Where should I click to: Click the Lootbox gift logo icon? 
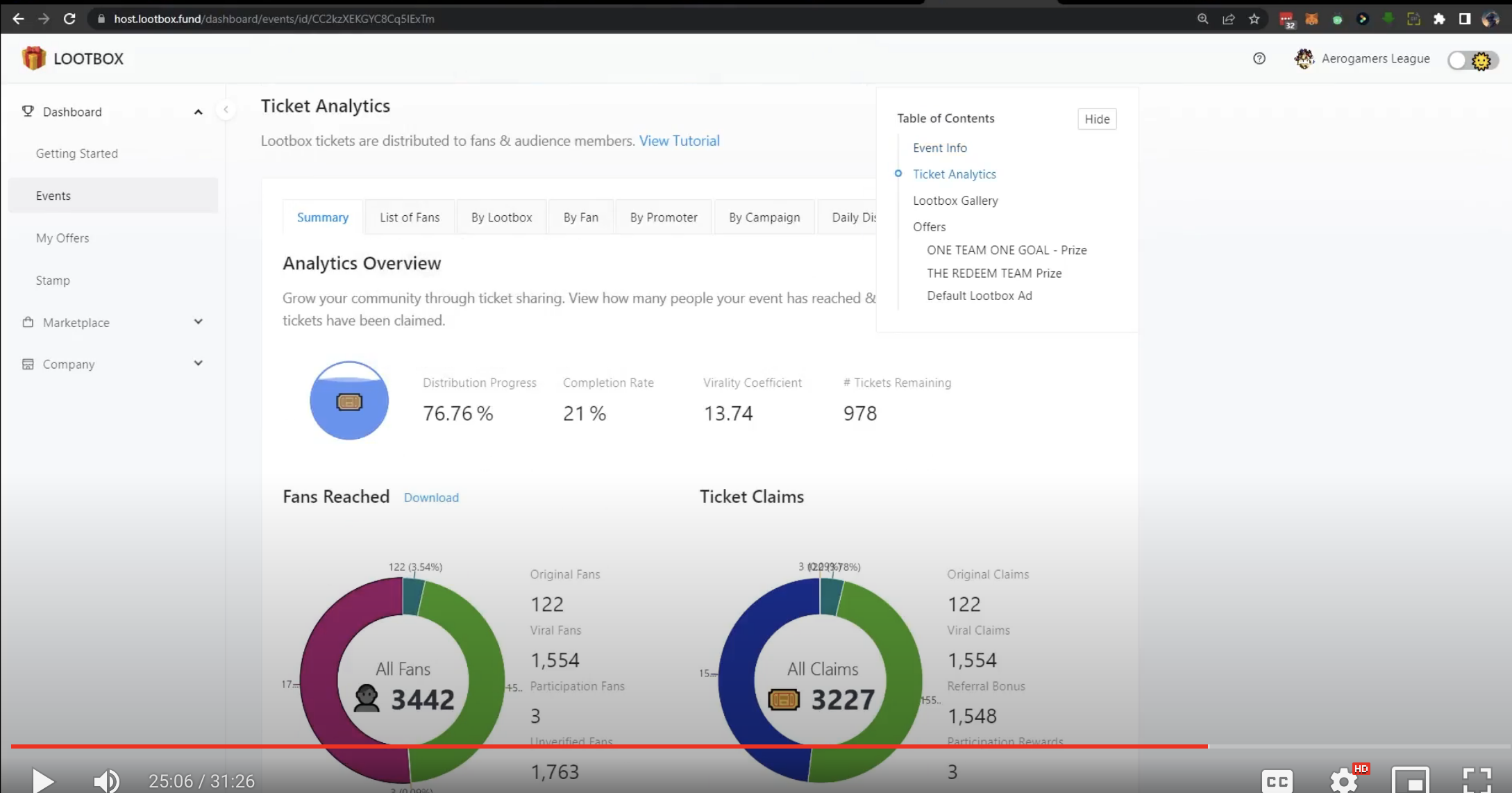33,58
